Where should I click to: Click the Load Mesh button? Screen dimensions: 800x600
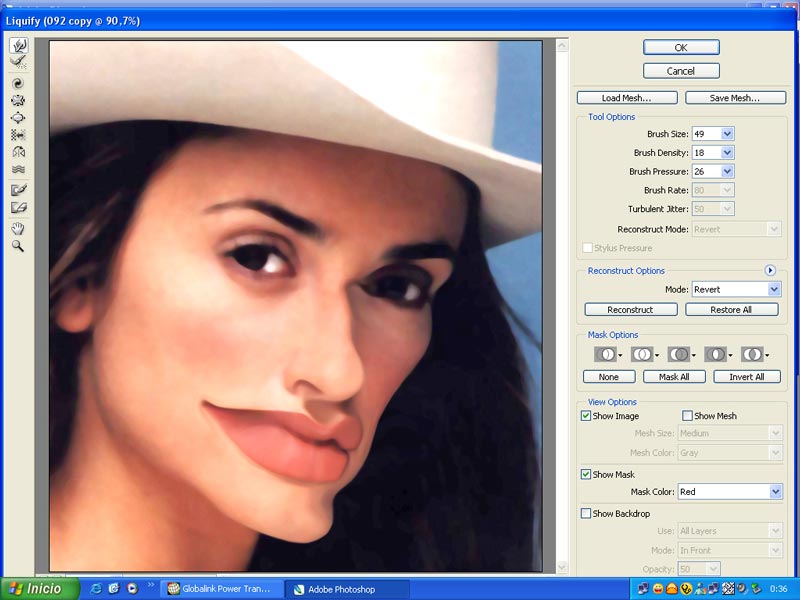[626, 98]
